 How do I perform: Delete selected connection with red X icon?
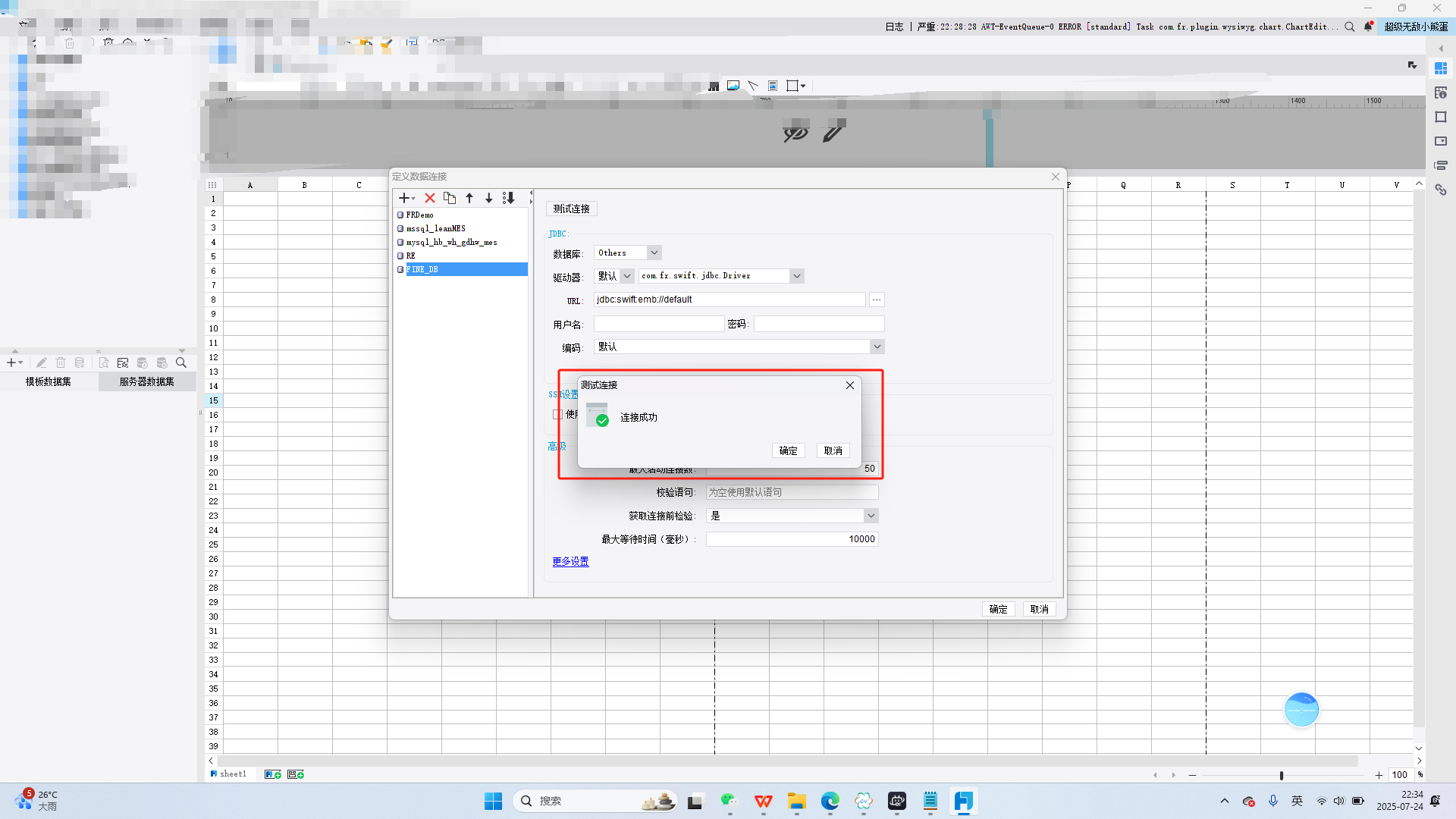pyautogui.click(x=430, y=198)
